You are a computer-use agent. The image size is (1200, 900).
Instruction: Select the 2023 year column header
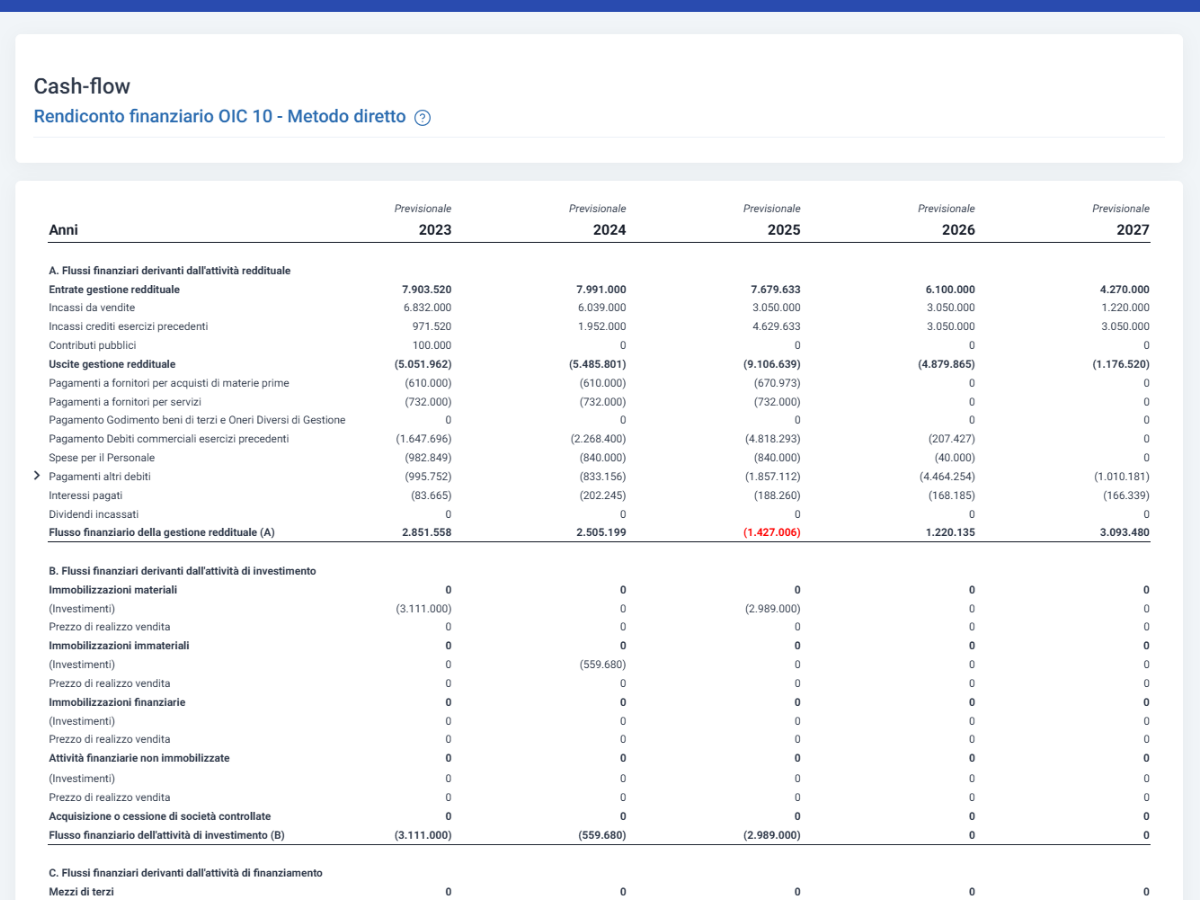(435, 230)
